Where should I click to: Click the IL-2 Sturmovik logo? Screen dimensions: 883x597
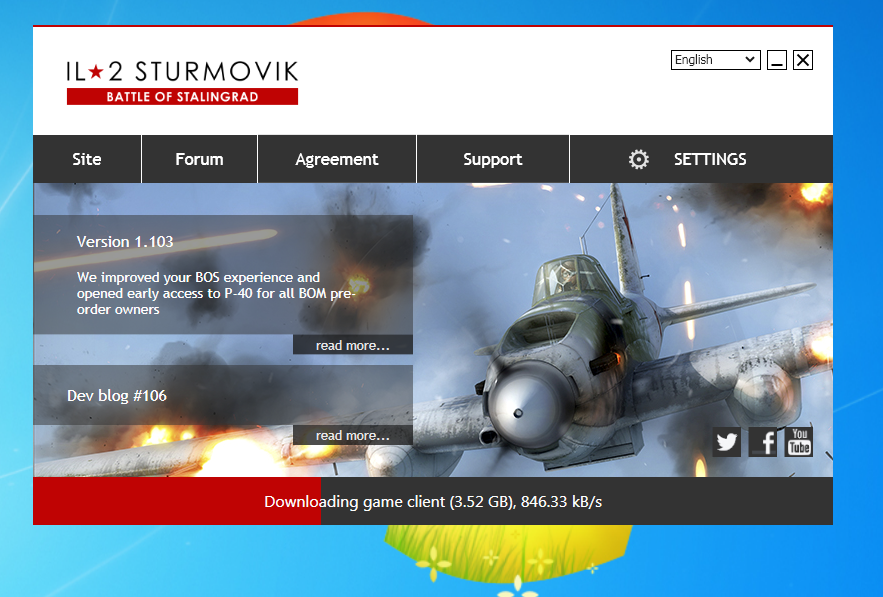point(182,83)
